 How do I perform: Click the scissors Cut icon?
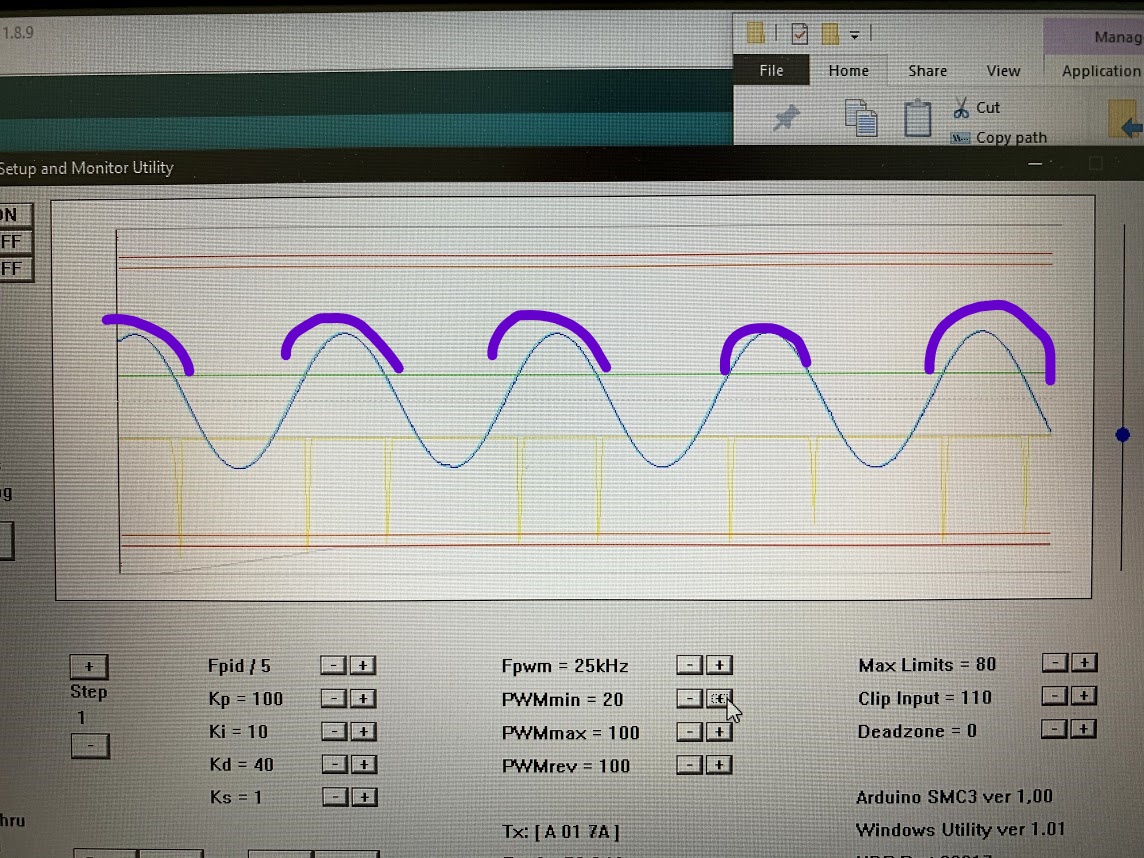[961, 108]
